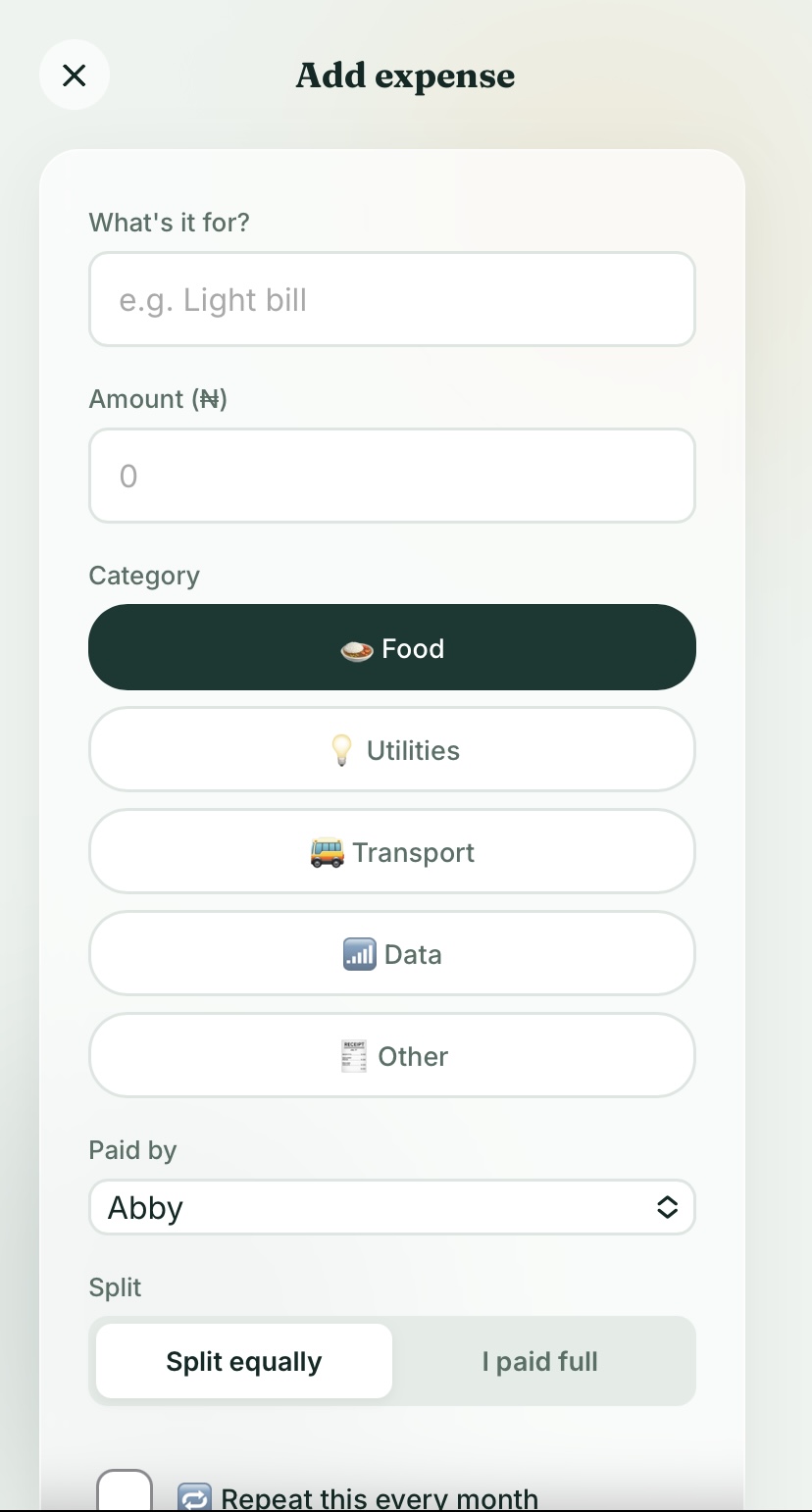Choose the Other category pill
The width and height of the screenshot is (812, 1512).
coord(392,1055)
